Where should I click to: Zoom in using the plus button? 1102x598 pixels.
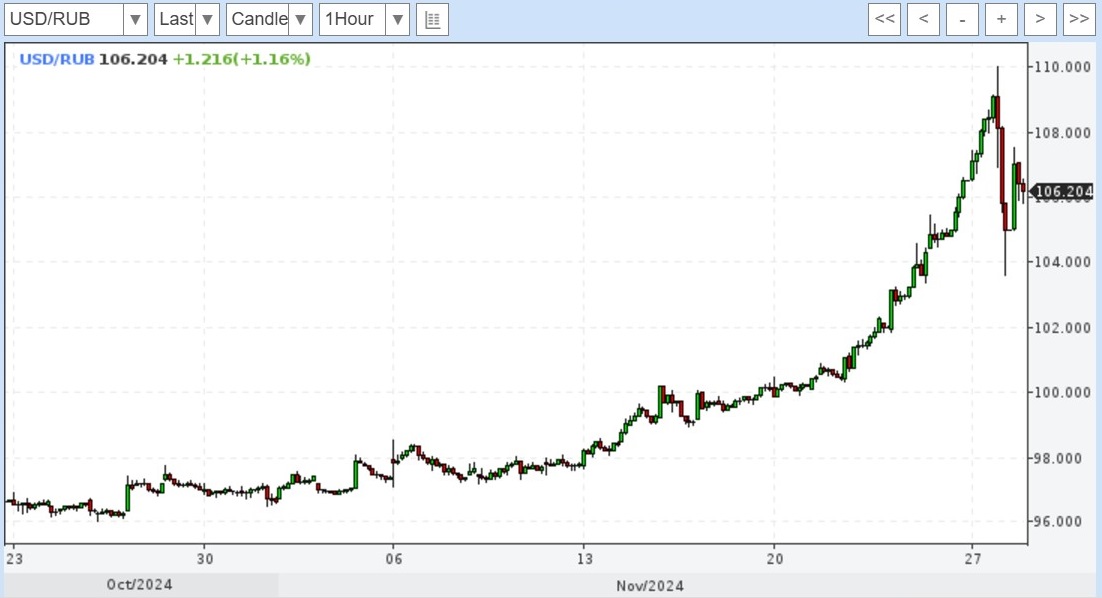1001,19
